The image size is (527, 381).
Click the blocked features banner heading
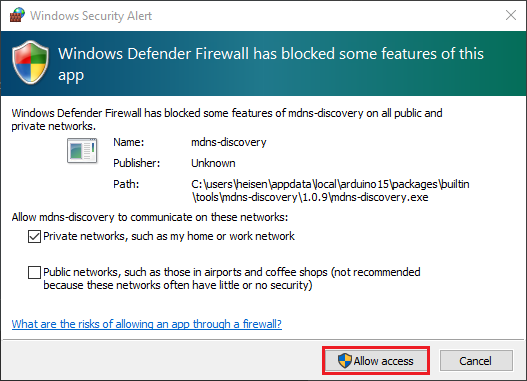[x=271, y=64]
